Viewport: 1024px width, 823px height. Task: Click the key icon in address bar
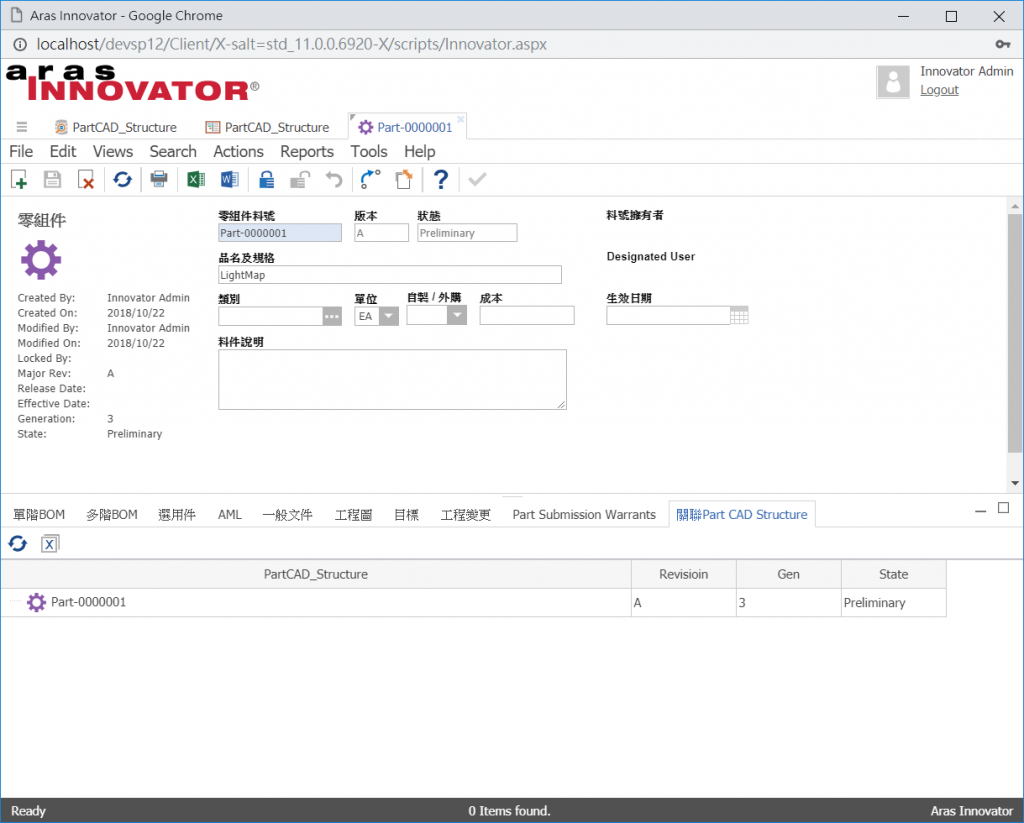pos(1002,44)
